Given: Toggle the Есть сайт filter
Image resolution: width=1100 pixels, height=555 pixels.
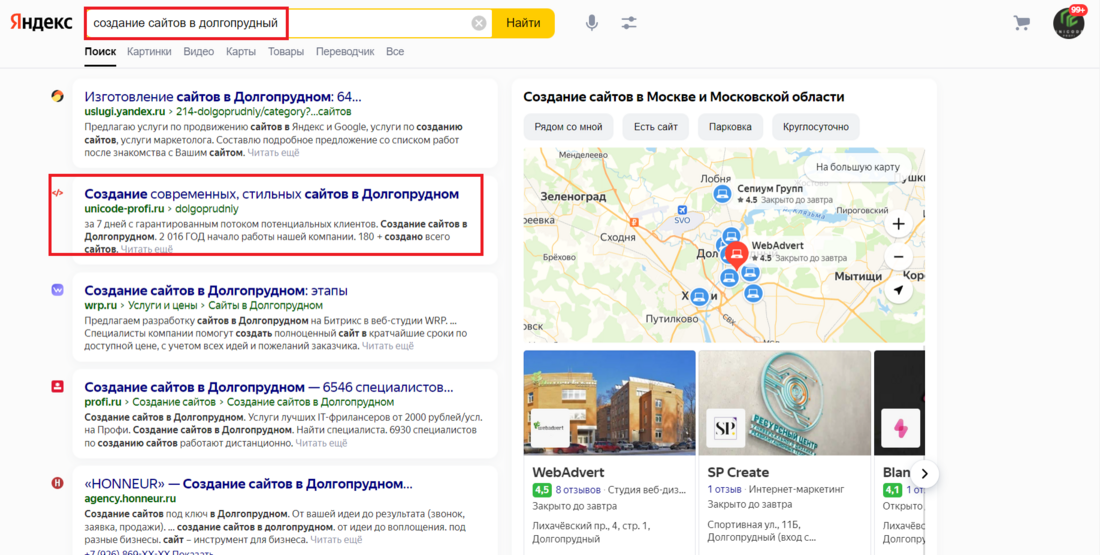Looking at the screenshot, I should [x=655, y=127].
